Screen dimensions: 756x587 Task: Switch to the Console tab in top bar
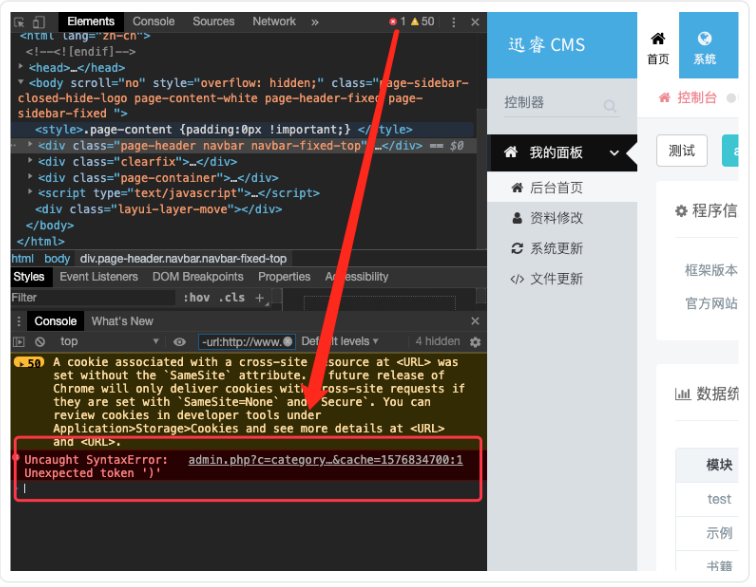154,22
